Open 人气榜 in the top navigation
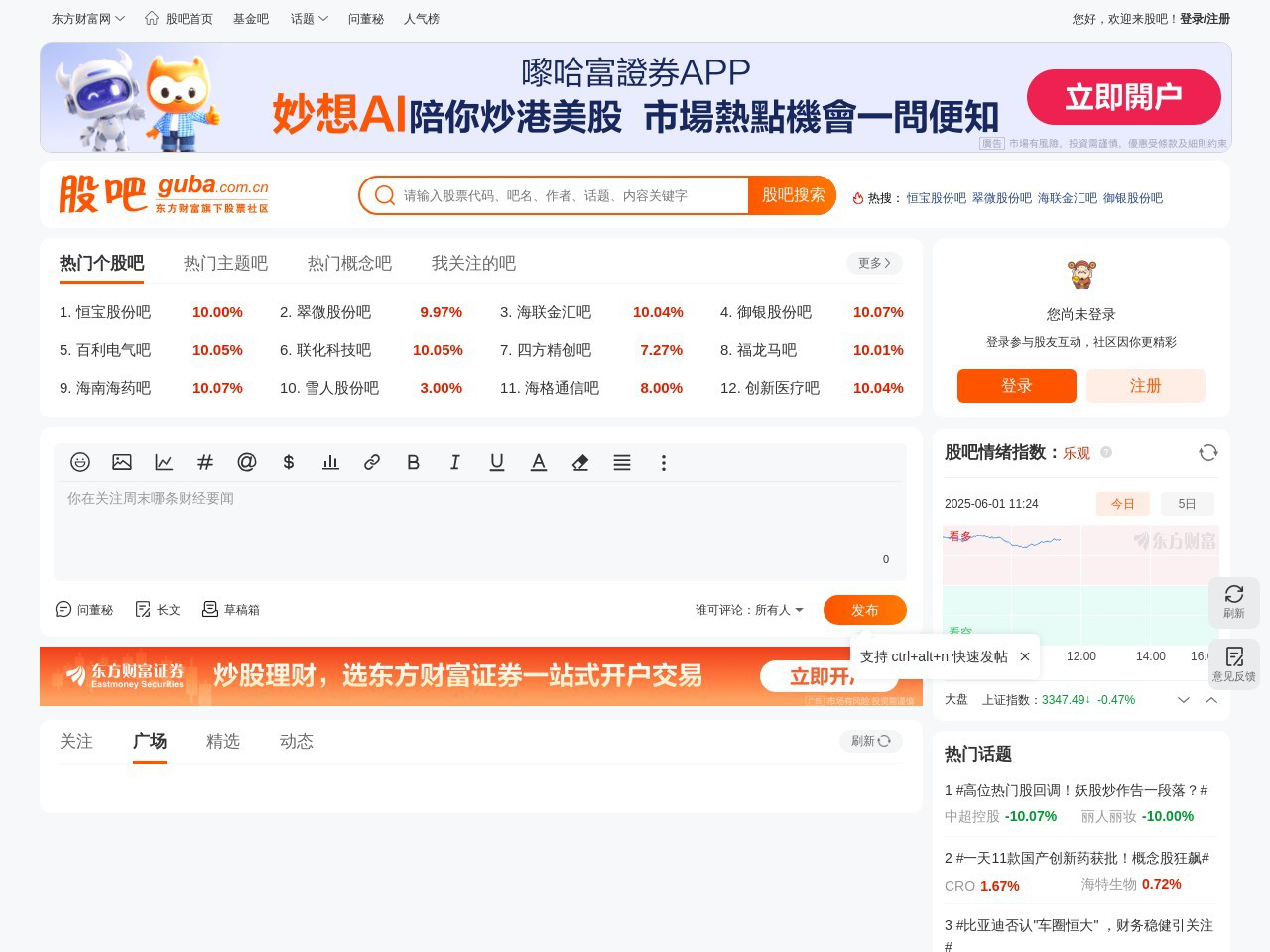 click(x=422, y=18)
